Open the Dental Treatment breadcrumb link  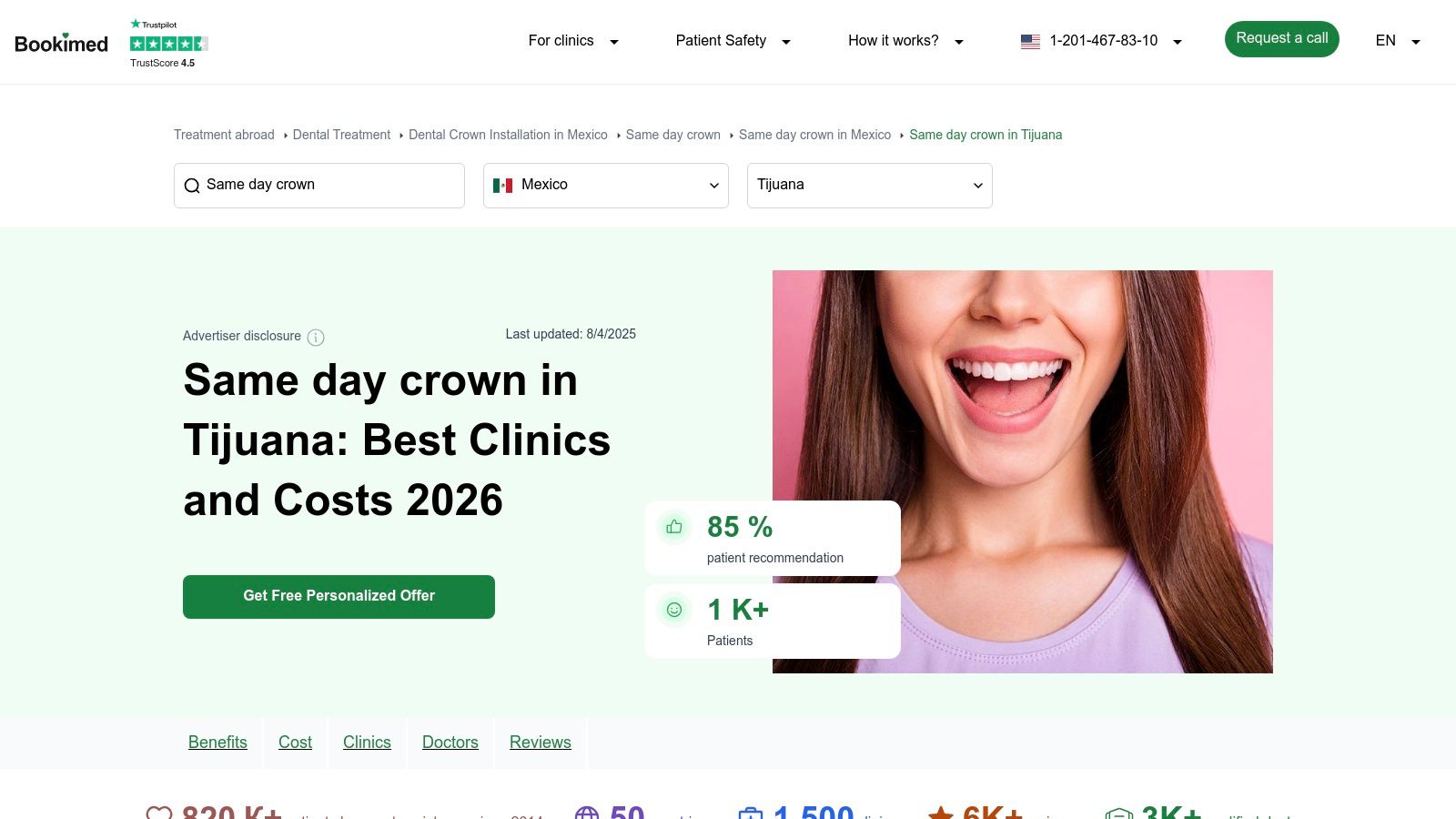(341, 135)
